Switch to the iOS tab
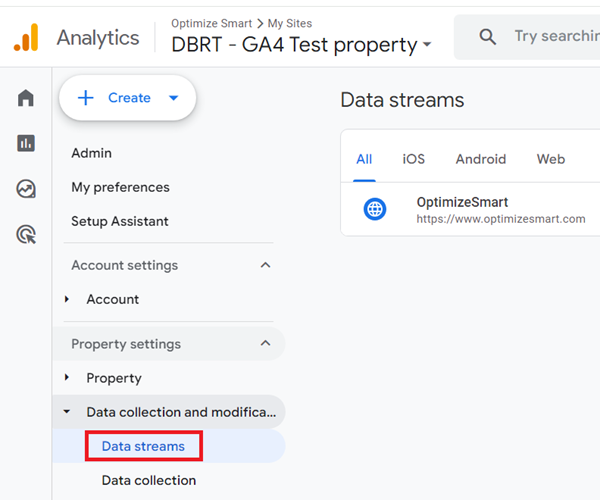600x500 pixels. tap(414, 159)
